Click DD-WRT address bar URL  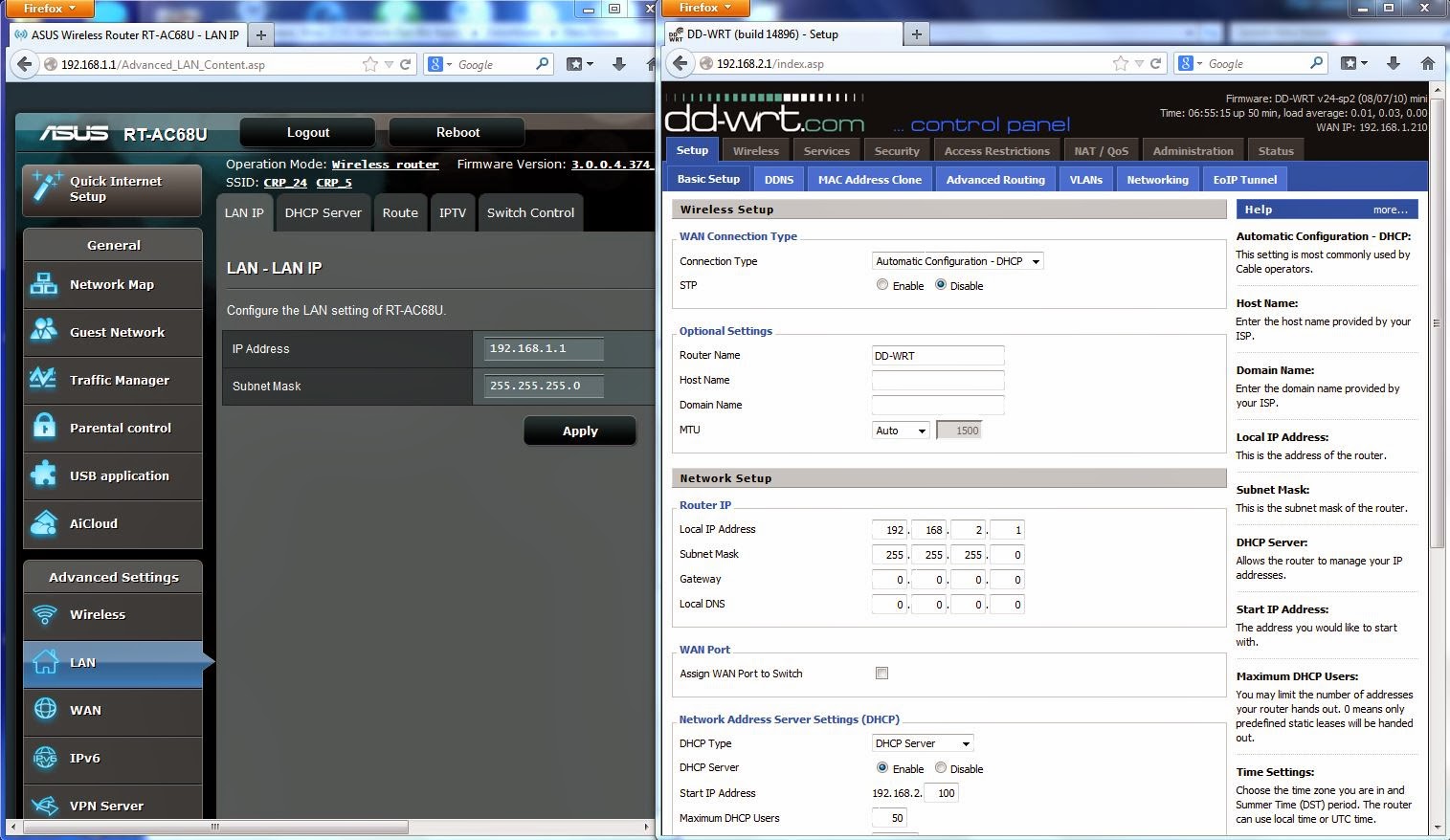[770, 64]
